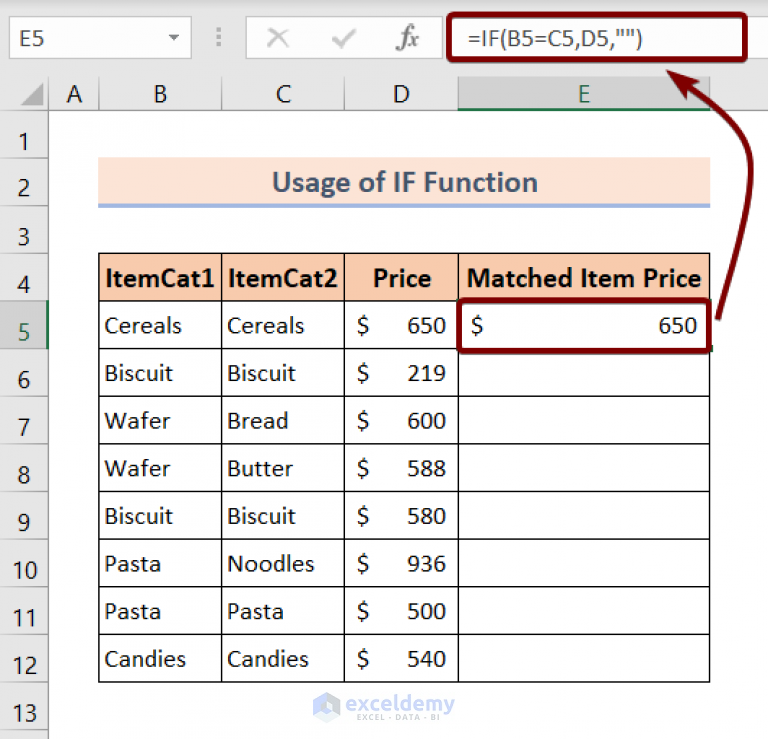Viewport: 768px width, 739px height.
Task: Click the Noodles cell in ItemCat2
Action: [283, 564]
